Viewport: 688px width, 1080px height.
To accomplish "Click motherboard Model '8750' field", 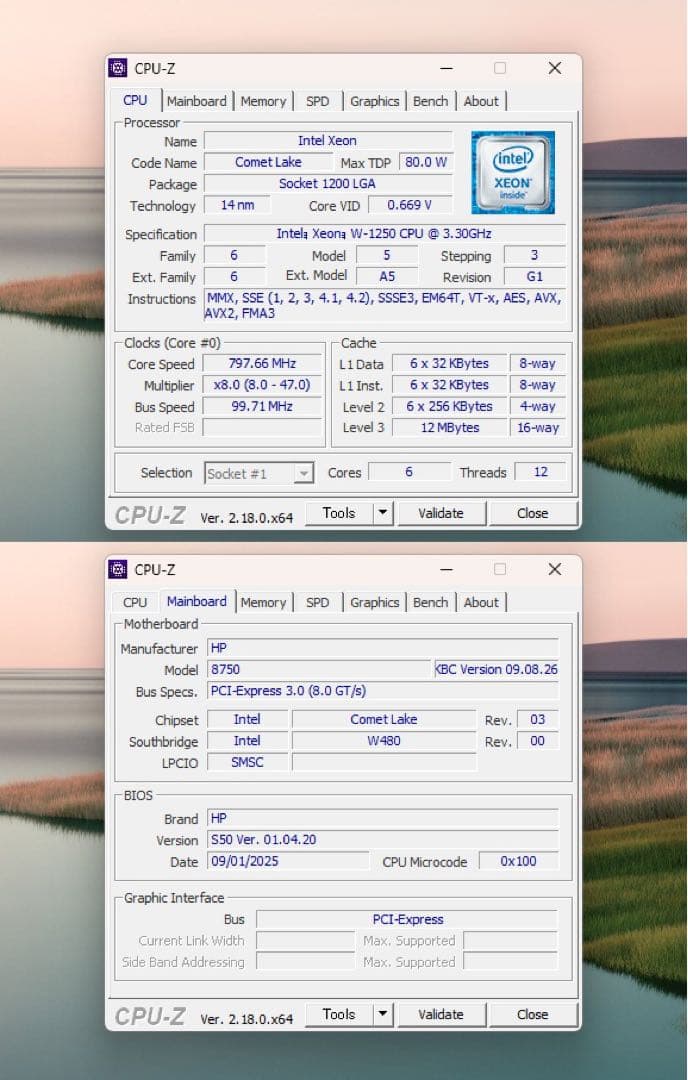I will click(319, 669).
